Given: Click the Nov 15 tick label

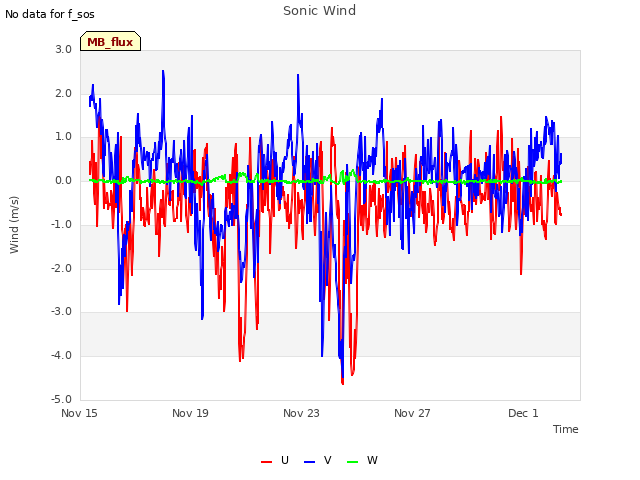Looking at the screenshot, I should click(79, 413).
